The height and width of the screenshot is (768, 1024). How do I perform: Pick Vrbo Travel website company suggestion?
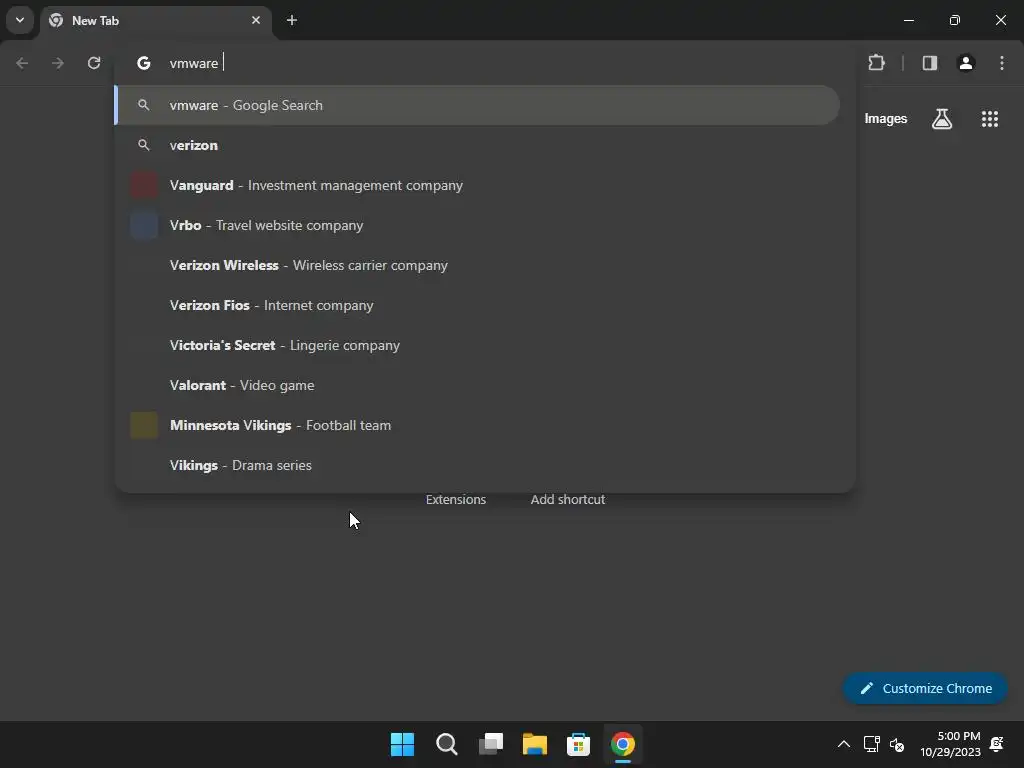point(477,225)
